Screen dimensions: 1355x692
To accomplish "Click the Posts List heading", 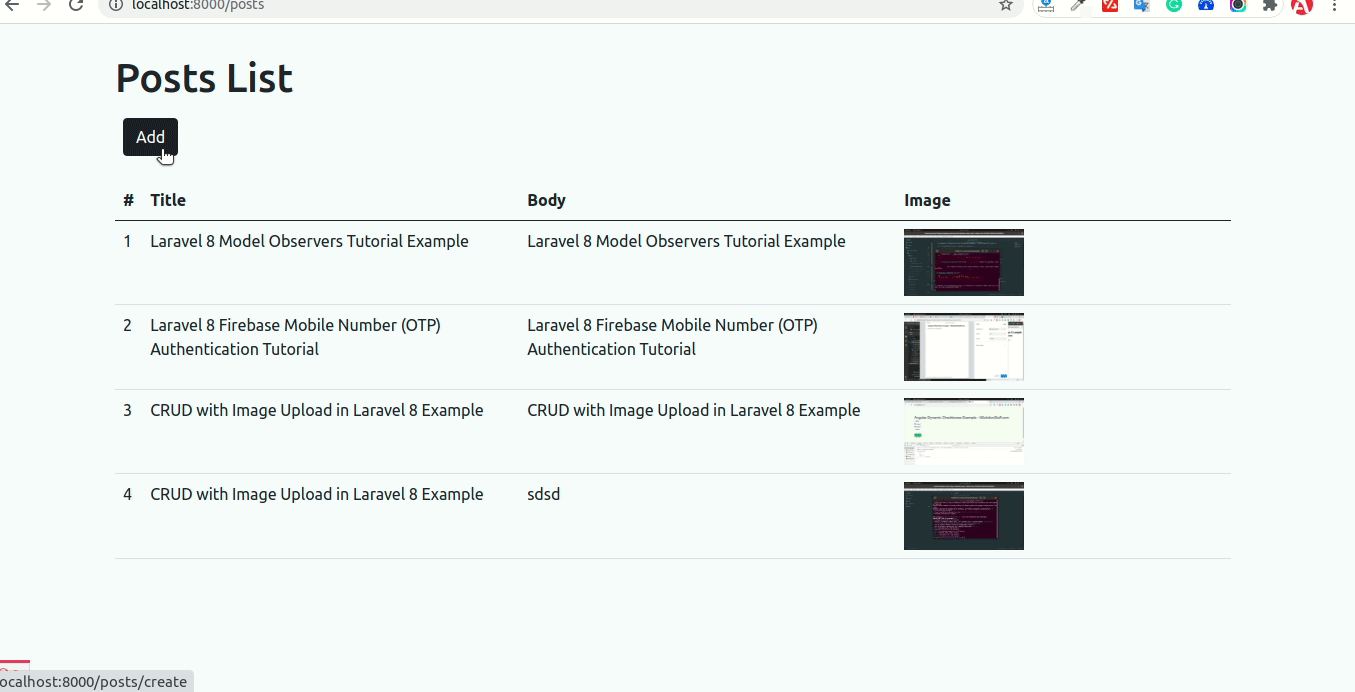I will click(x=203, y=77).
